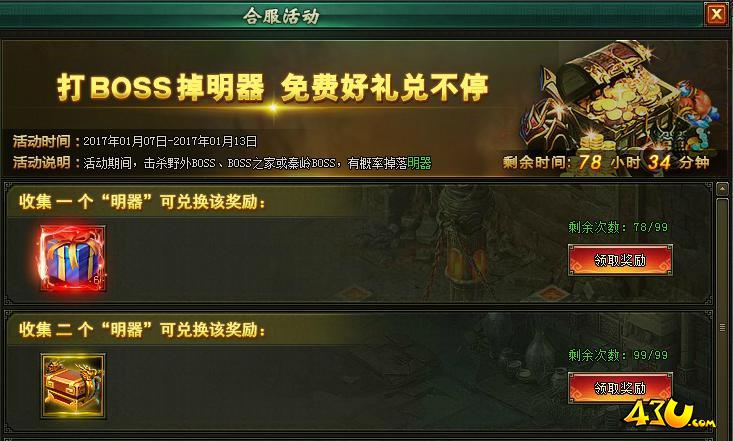Click the 打BOSS掉明器 banner headline
This screenshot has height=441, width=733.
point(273,87)
